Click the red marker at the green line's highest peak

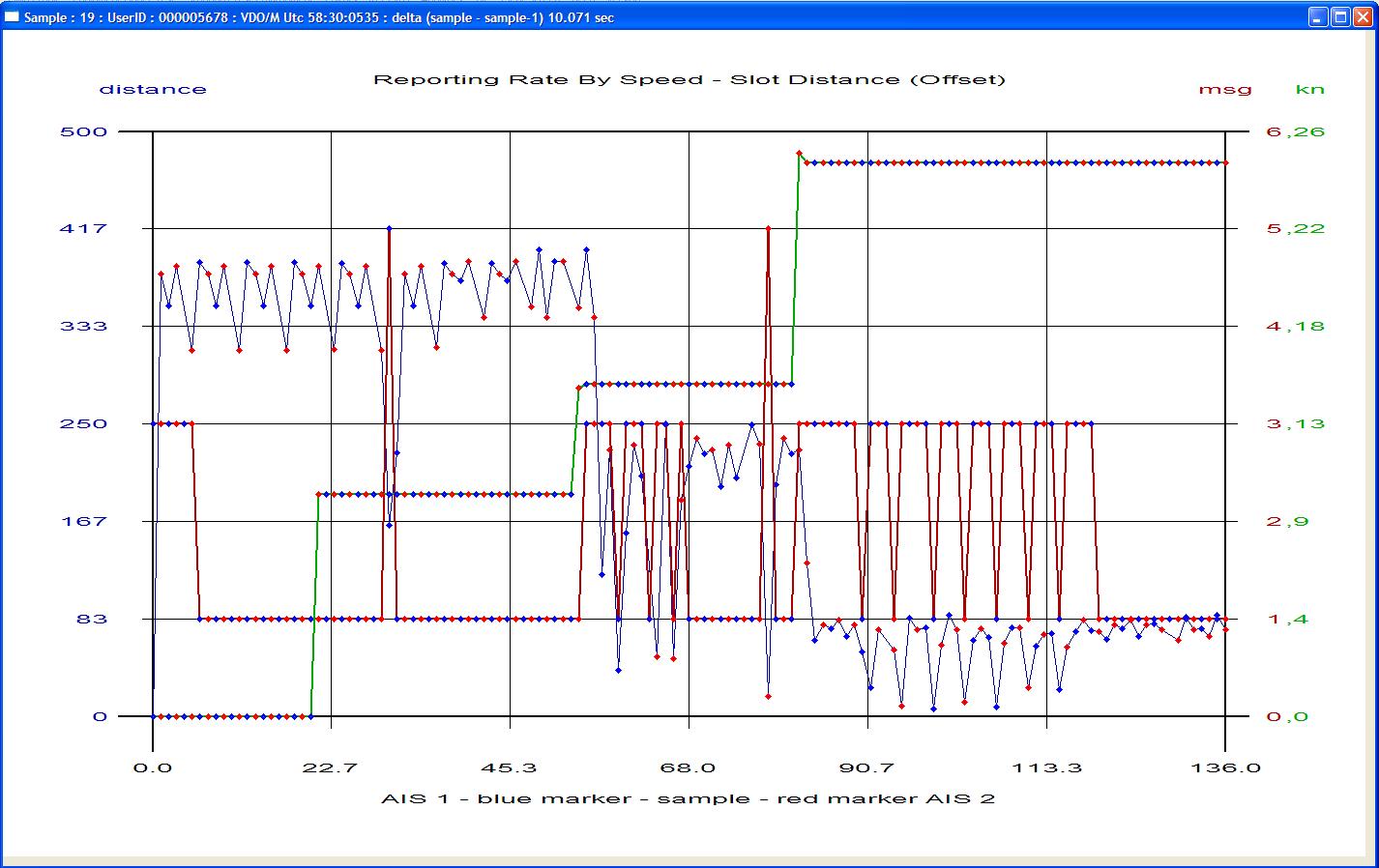799,153
